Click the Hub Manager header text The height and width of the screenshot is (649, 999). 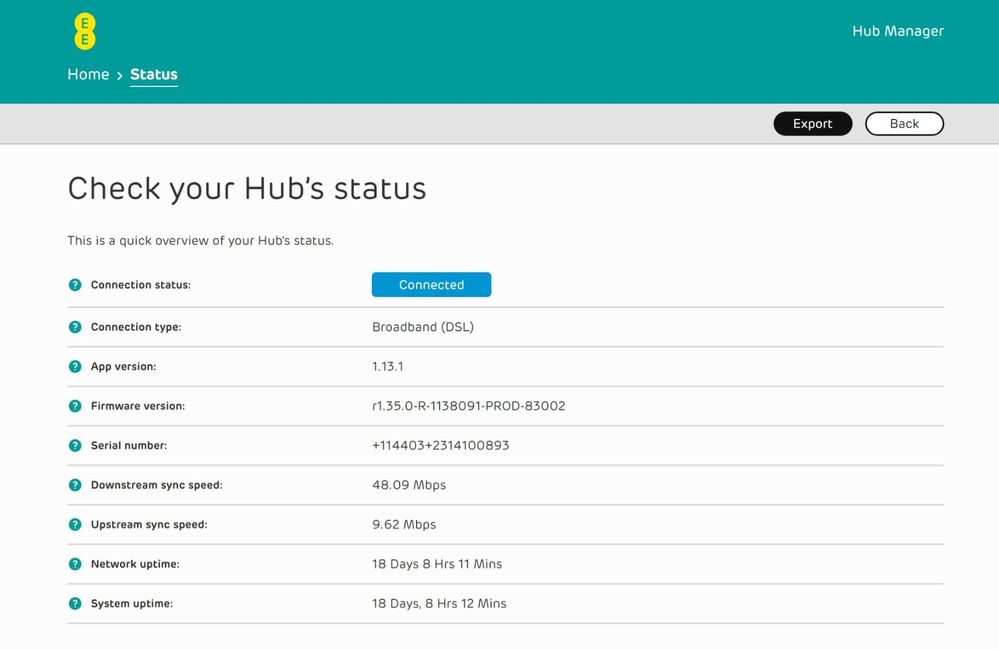tap(897, 31)
